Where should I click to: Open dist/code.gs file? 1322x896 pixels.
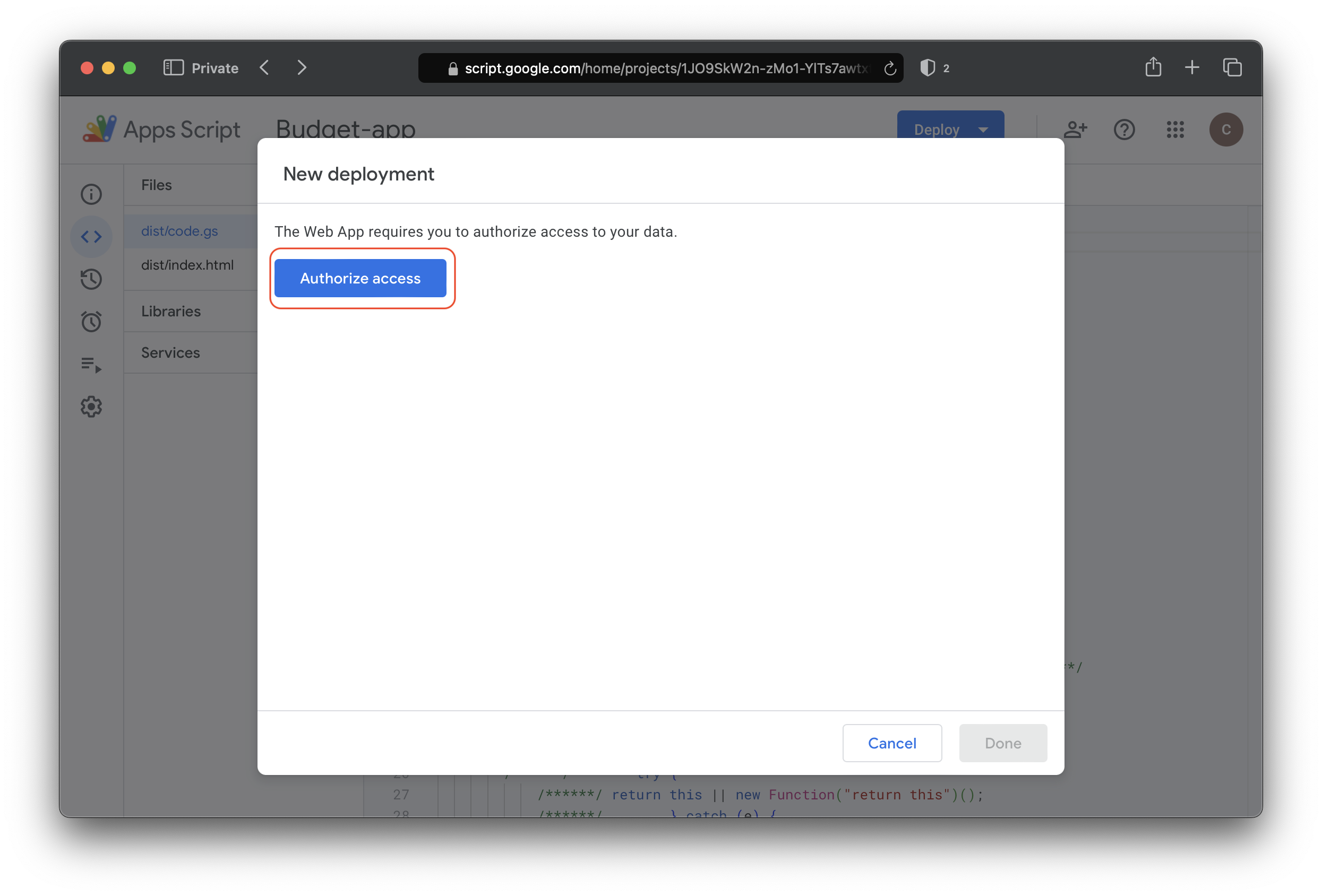coord(180,231)
